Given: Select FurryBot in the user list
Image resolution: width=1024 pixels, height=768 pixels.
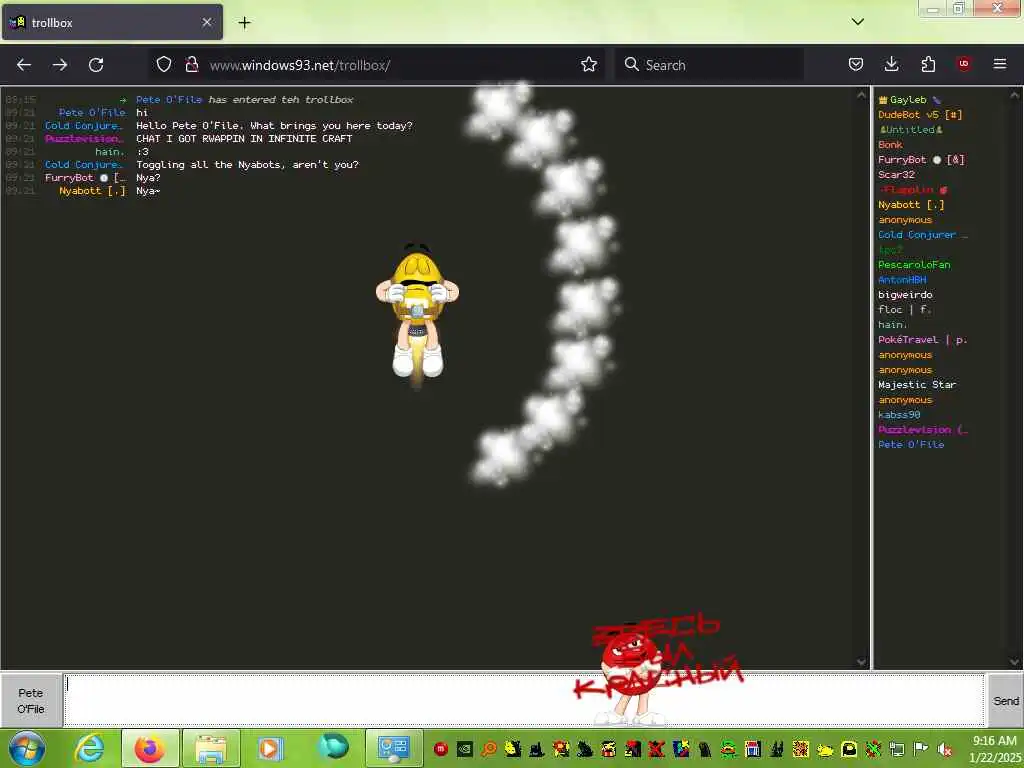Looking at the screenshot, I should pyautogui.click(x=921, y=160).
